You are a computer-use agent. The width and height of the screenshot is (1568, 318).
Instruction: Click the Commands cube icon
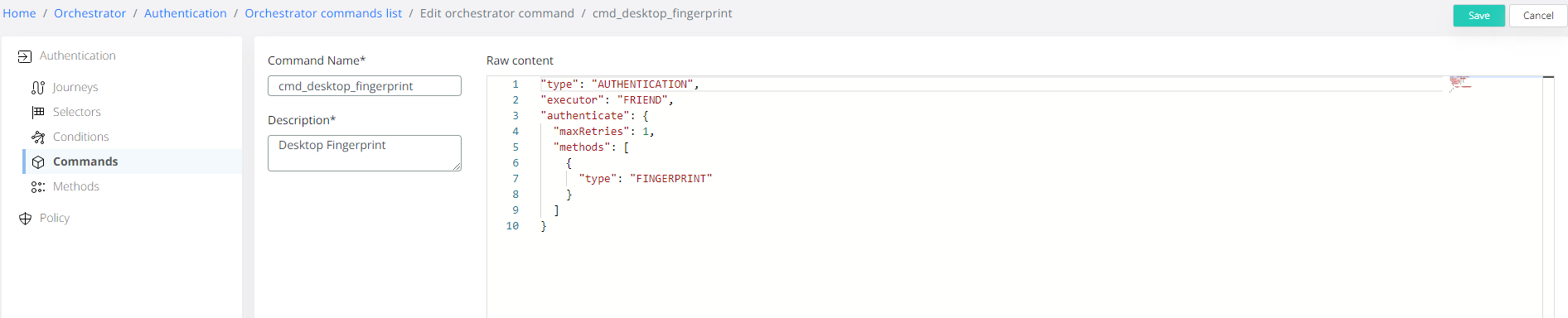(x=38, y=162)
